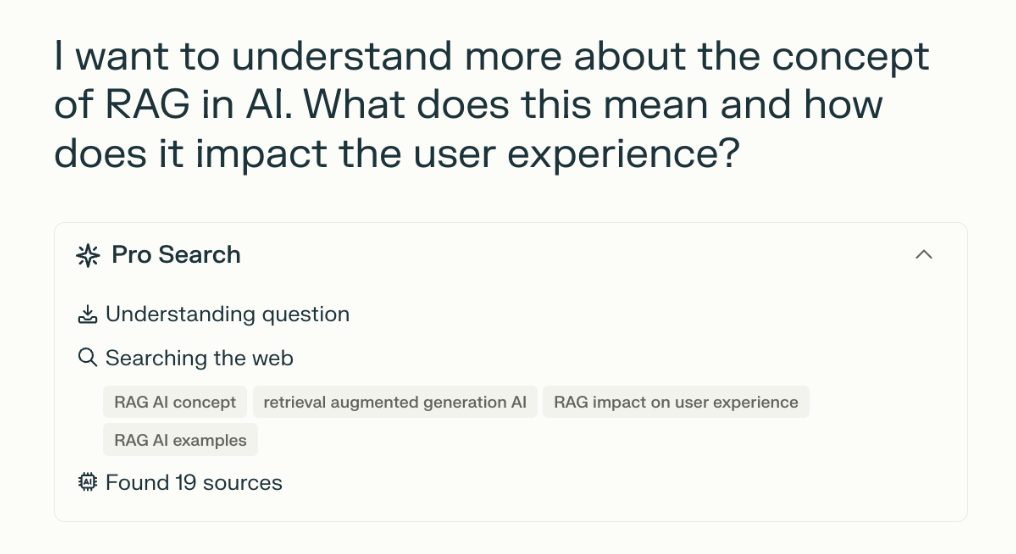Open the Found 19 sources step
Image resolution: width=1016 pixels, height=554 pixels.
coord(193,483)
